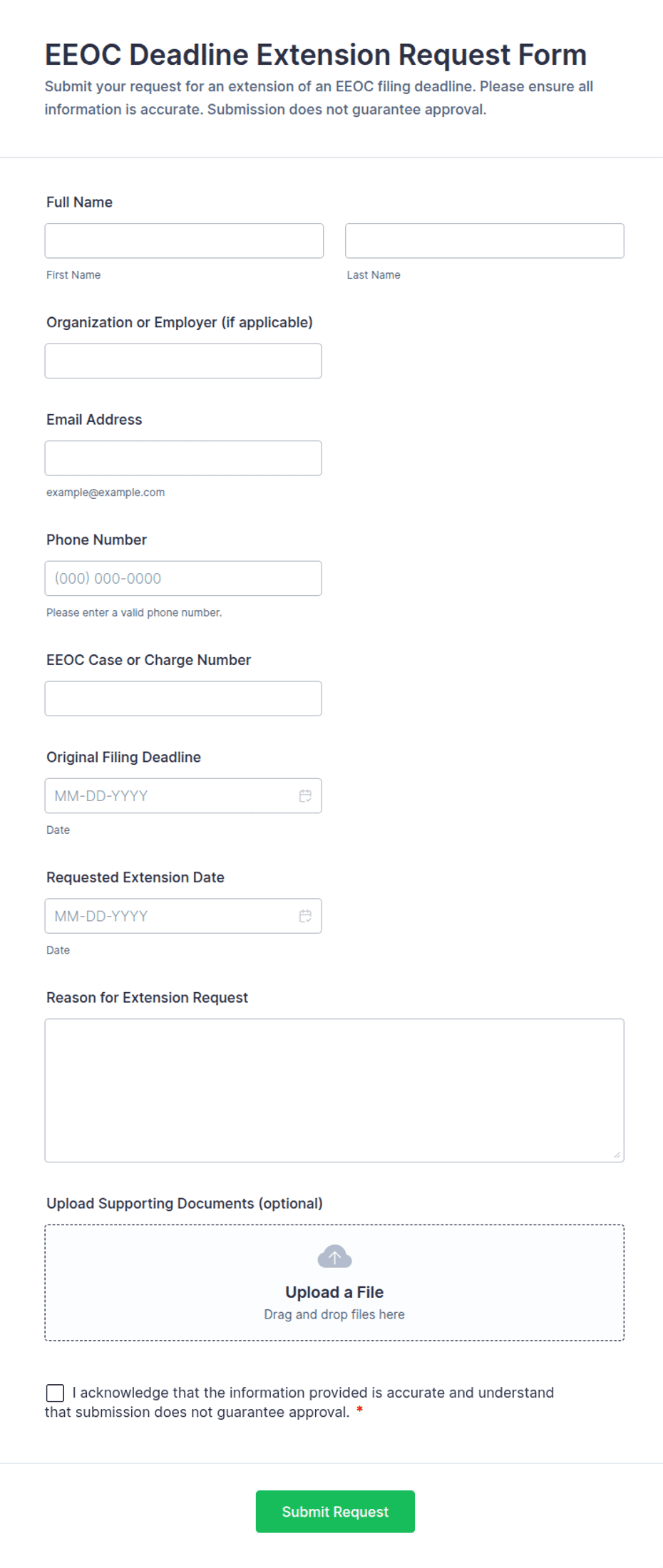Click the Original Filing Deadline date field
This screenshot has width=663, height=1568.
pyautogui.click(x=183, y=796)
